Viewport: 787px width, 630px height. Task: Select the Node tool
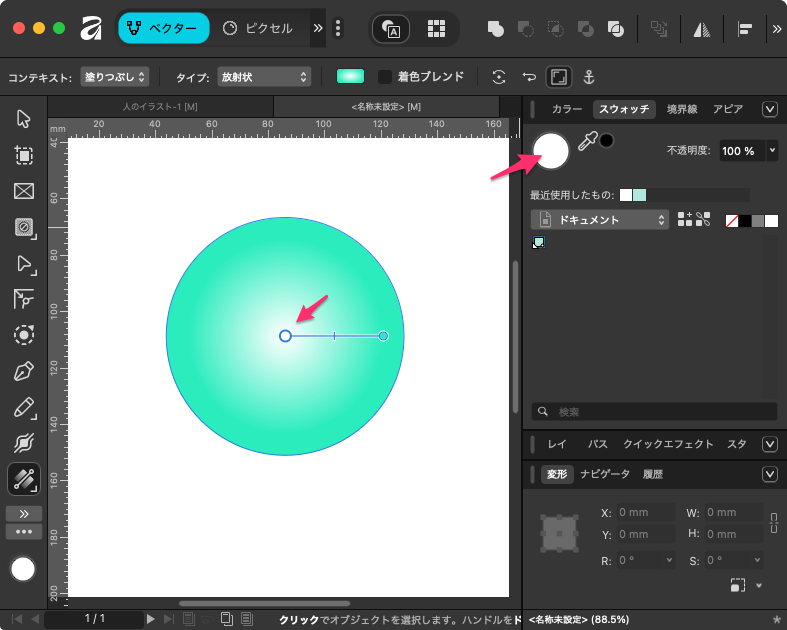[x=24, y=264]
